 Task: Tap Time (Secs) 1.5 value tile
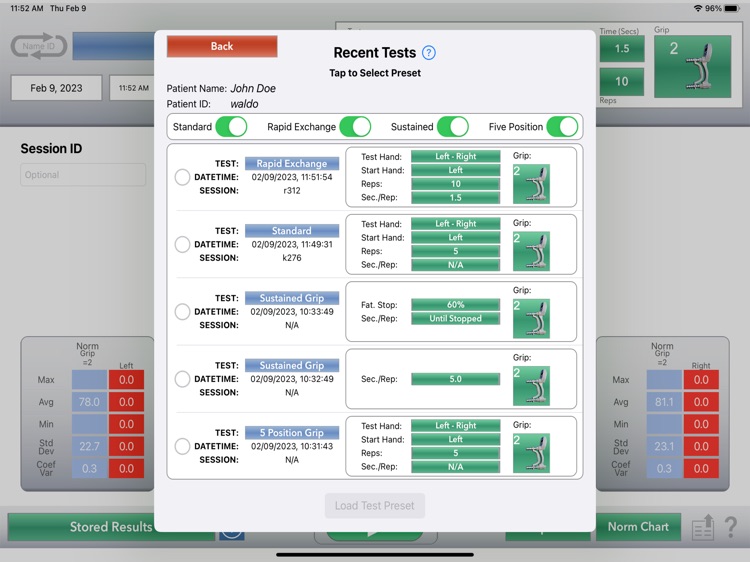pyautogui.click(x=622, y=48)
